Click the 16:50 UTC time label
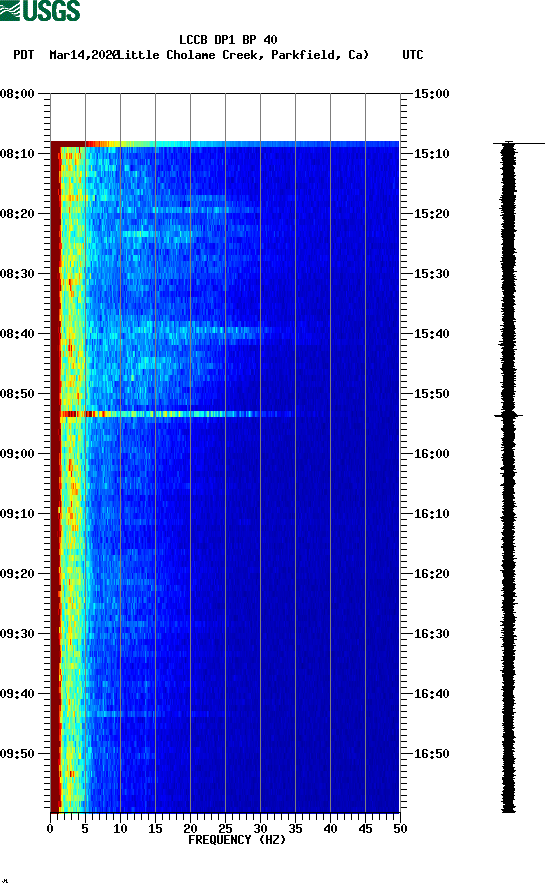 pos(431,754)
